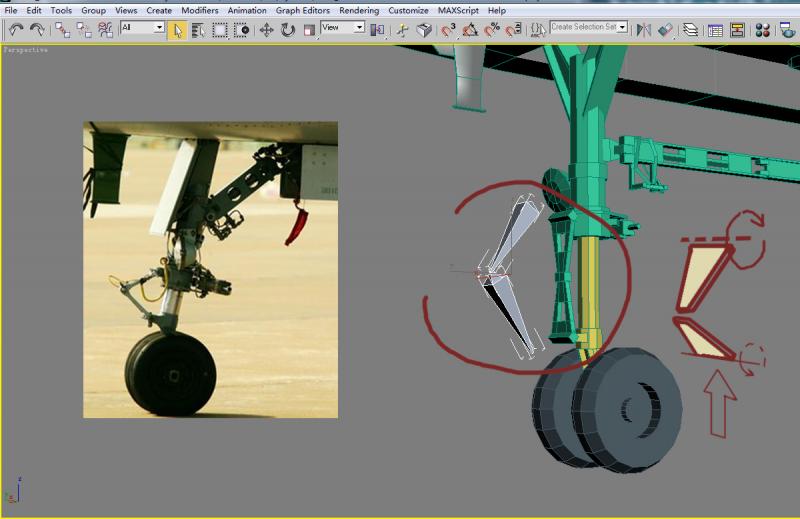The image size is (800, 519).
Task: Open the Layer Manager icon
Action: (x=690, y=31)
